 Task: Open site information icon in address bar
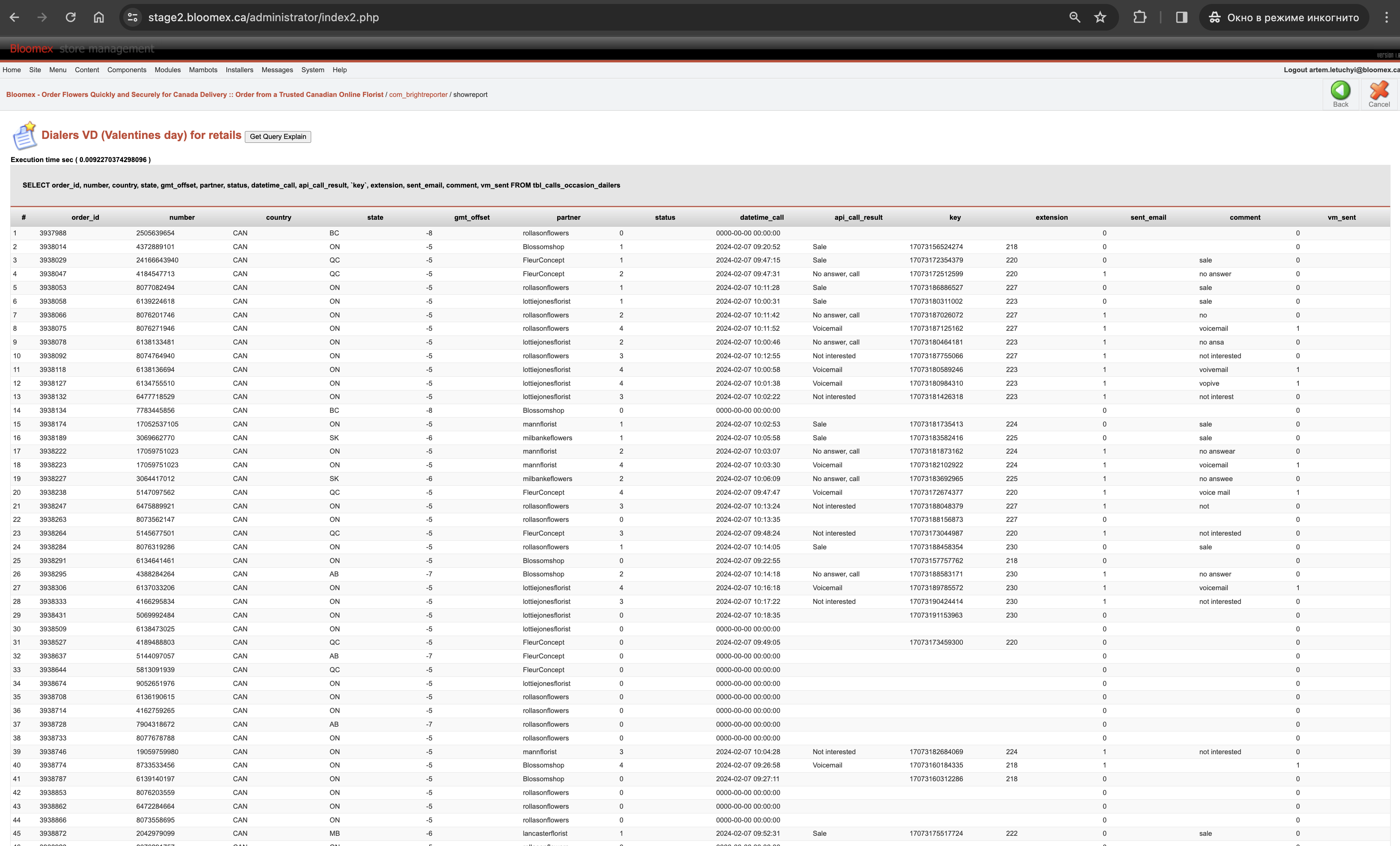[x=132, y=18]
